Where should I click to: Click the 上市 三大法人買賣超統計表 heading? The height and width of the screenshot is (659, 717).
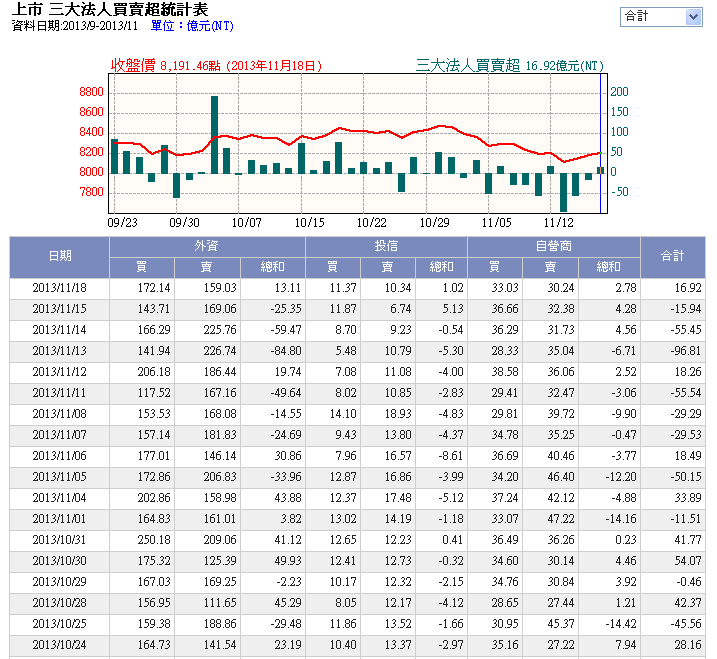coord(110,9)
